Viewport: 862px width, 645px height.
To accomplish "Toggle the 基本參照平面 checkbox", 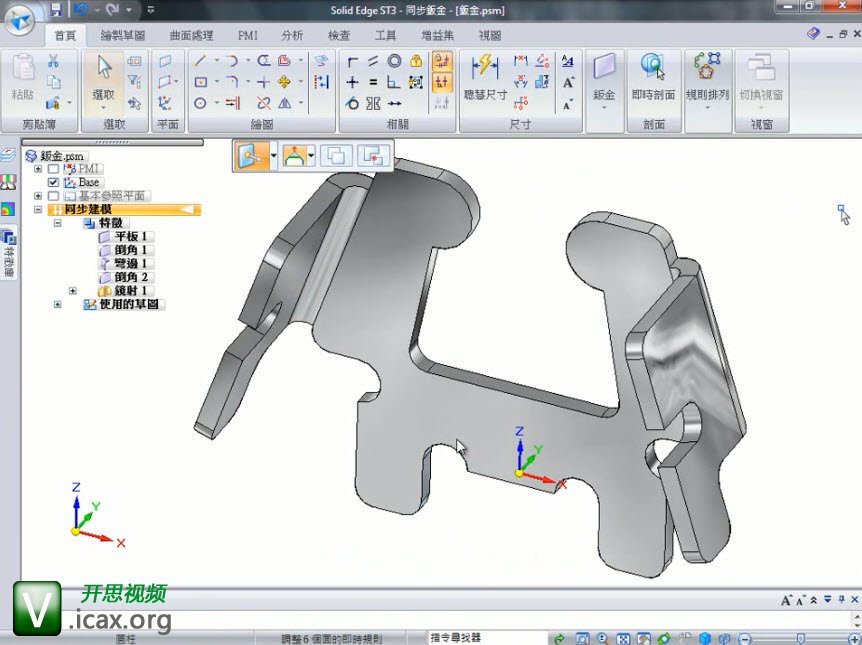I will click(53, 196).
